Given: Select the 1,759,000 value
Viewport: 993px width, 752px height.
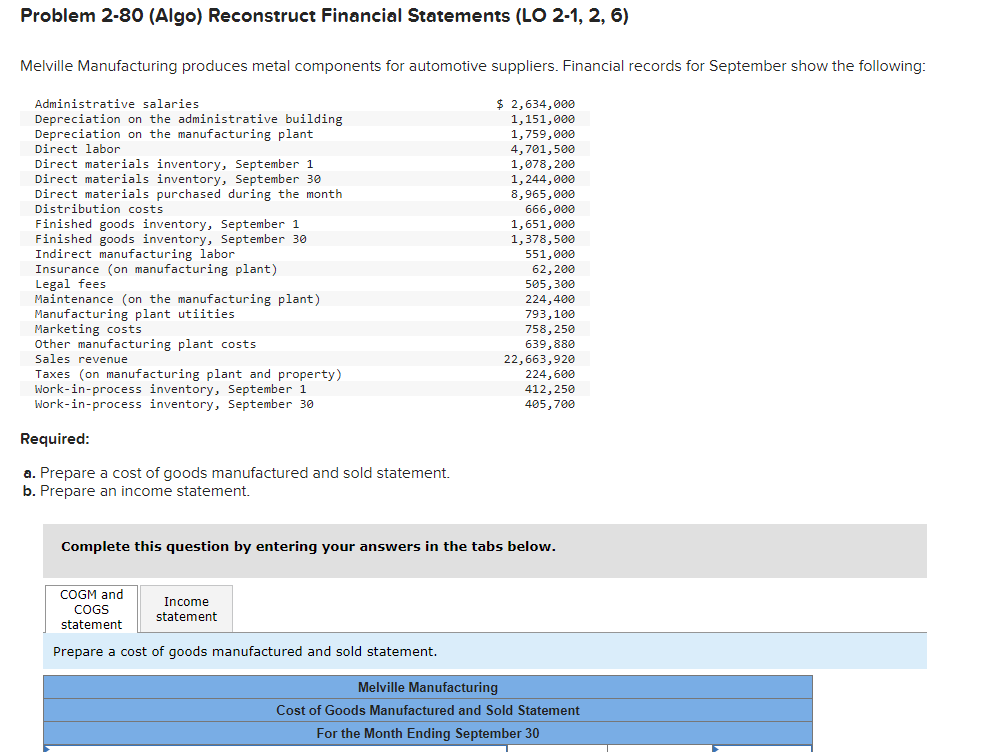Looking at the screenshot, I should (x=543, y=134).
